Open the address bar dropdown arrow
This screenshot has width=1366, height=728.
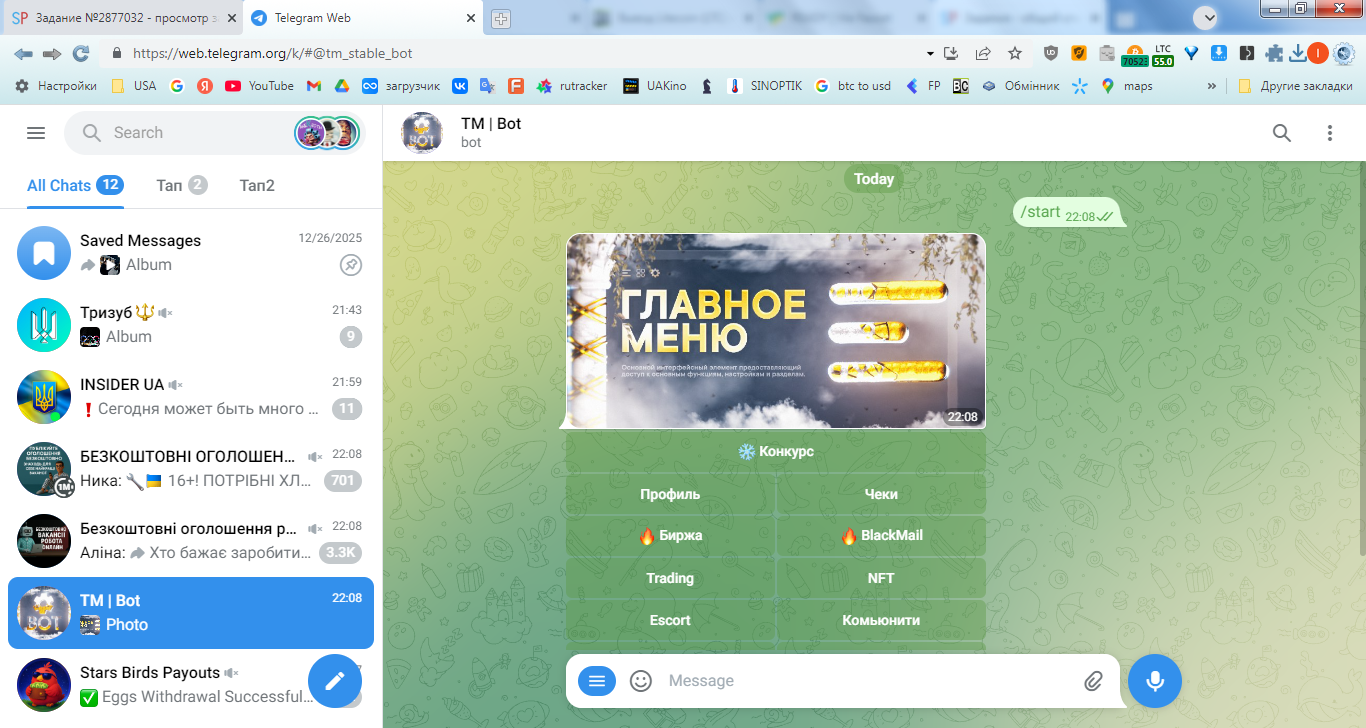click(930, 54)
